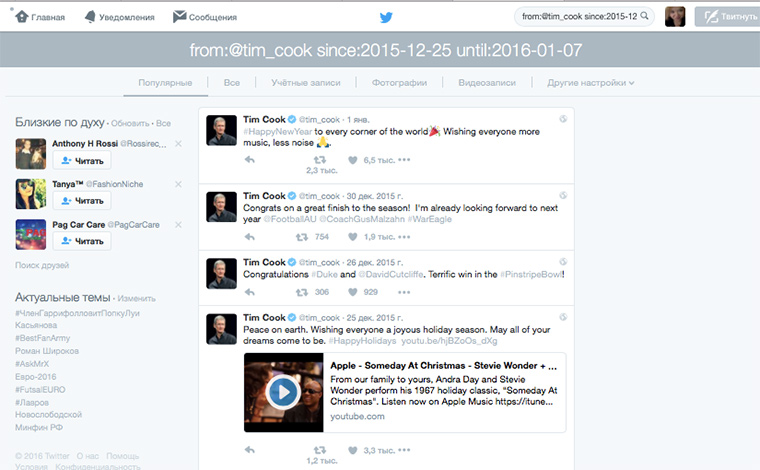
Task: Retweet the 30 дек. War Eagle tweet
Action: pos(302,237)
